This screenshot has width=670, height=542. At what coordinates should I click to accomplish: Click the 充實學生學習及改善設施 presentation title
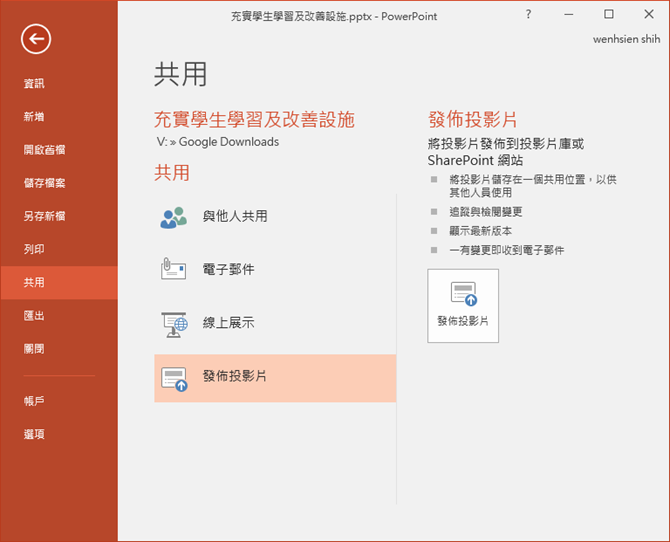click(254, 119)
